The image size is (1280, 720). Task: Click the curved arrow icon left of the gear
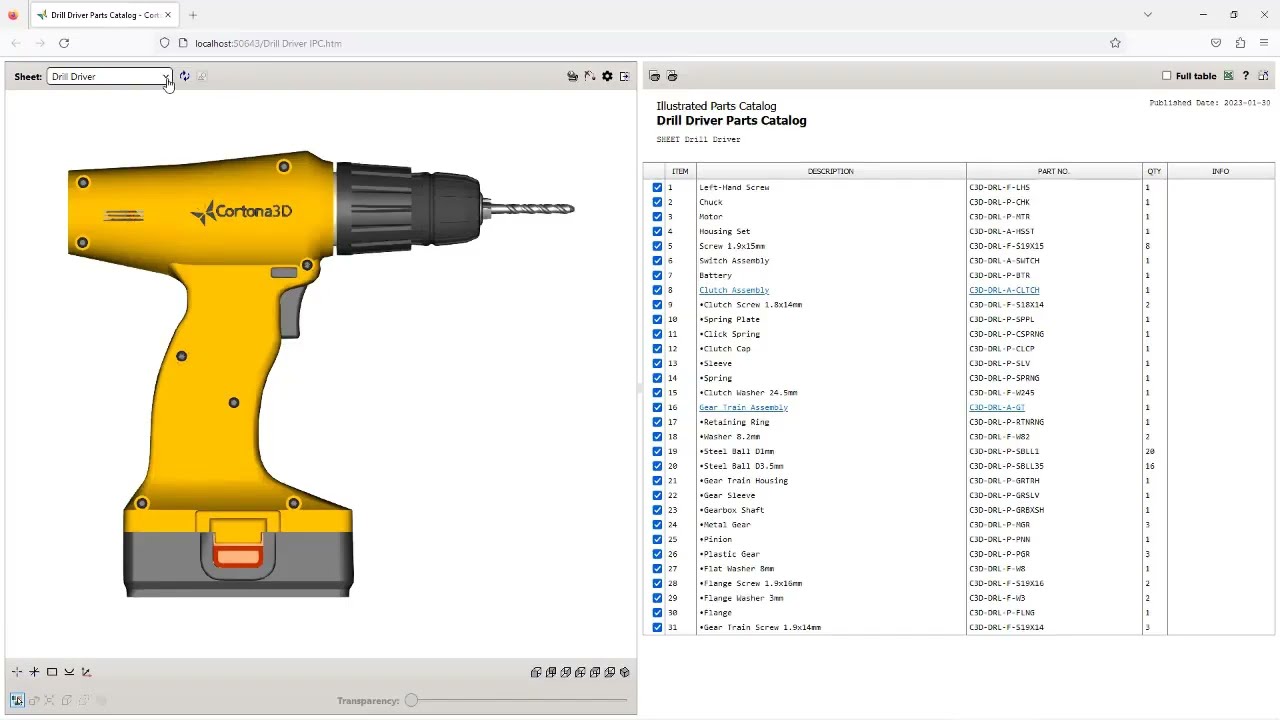pyautogui.click(x=590, y=76)
